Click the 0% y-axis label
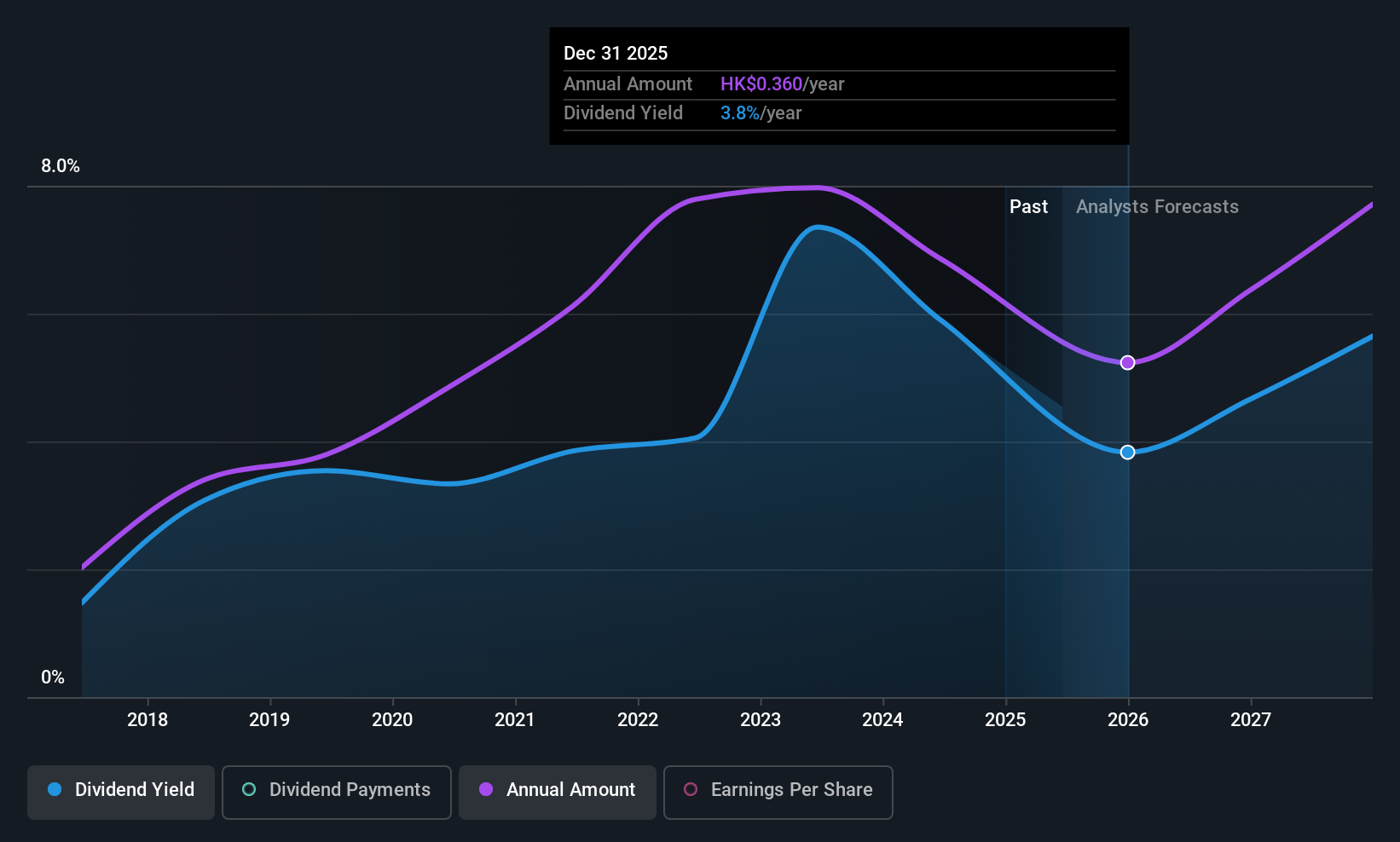This screenshot has width=1400, height=842. 53,678
